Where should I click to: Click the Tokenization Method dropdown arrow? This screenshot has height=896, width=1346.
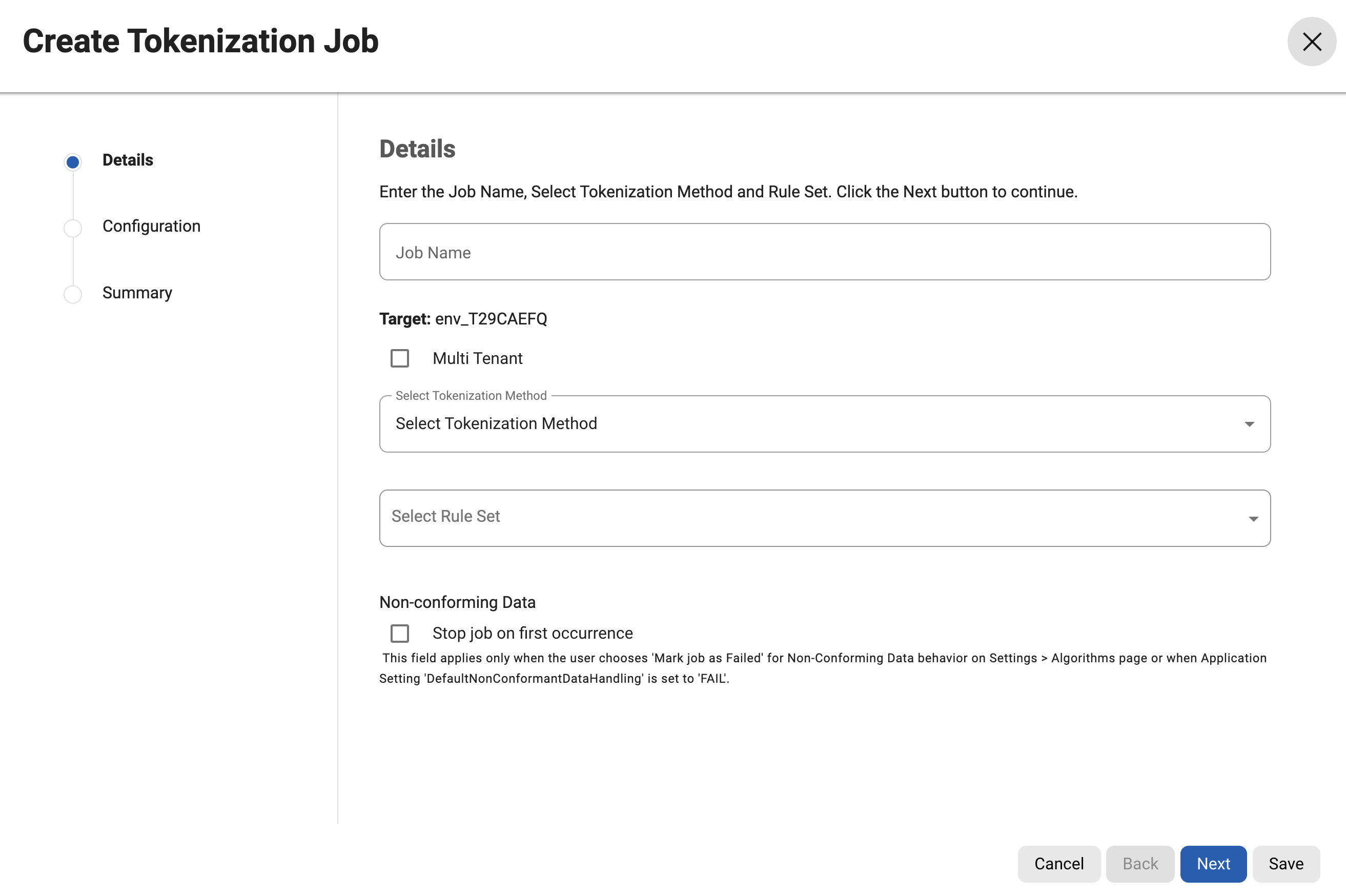(x=1249, y=424)
